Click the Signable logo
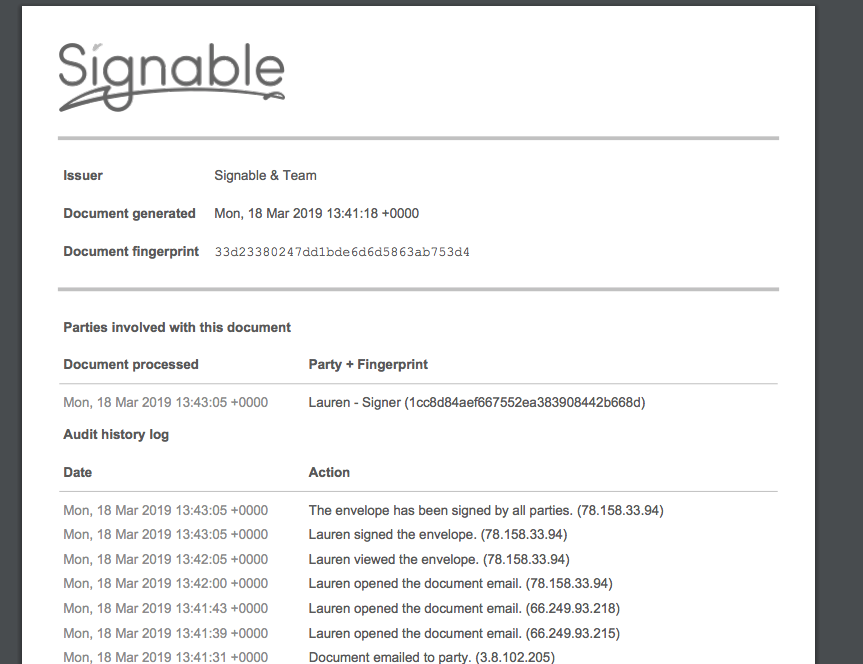 (x=172, y=77)
